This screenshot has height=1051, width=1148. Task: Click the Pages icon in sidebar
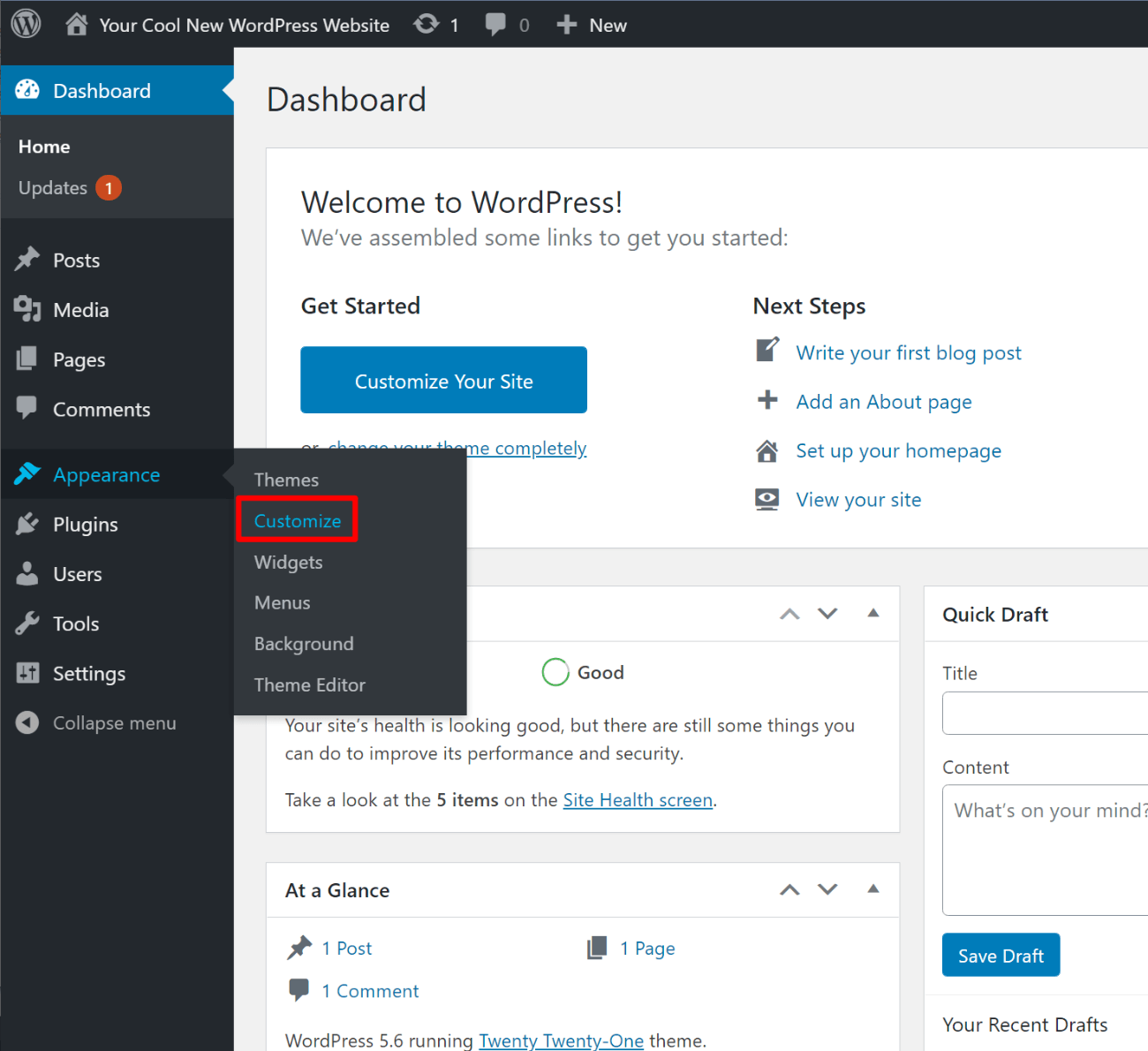(x=27, y=359)
